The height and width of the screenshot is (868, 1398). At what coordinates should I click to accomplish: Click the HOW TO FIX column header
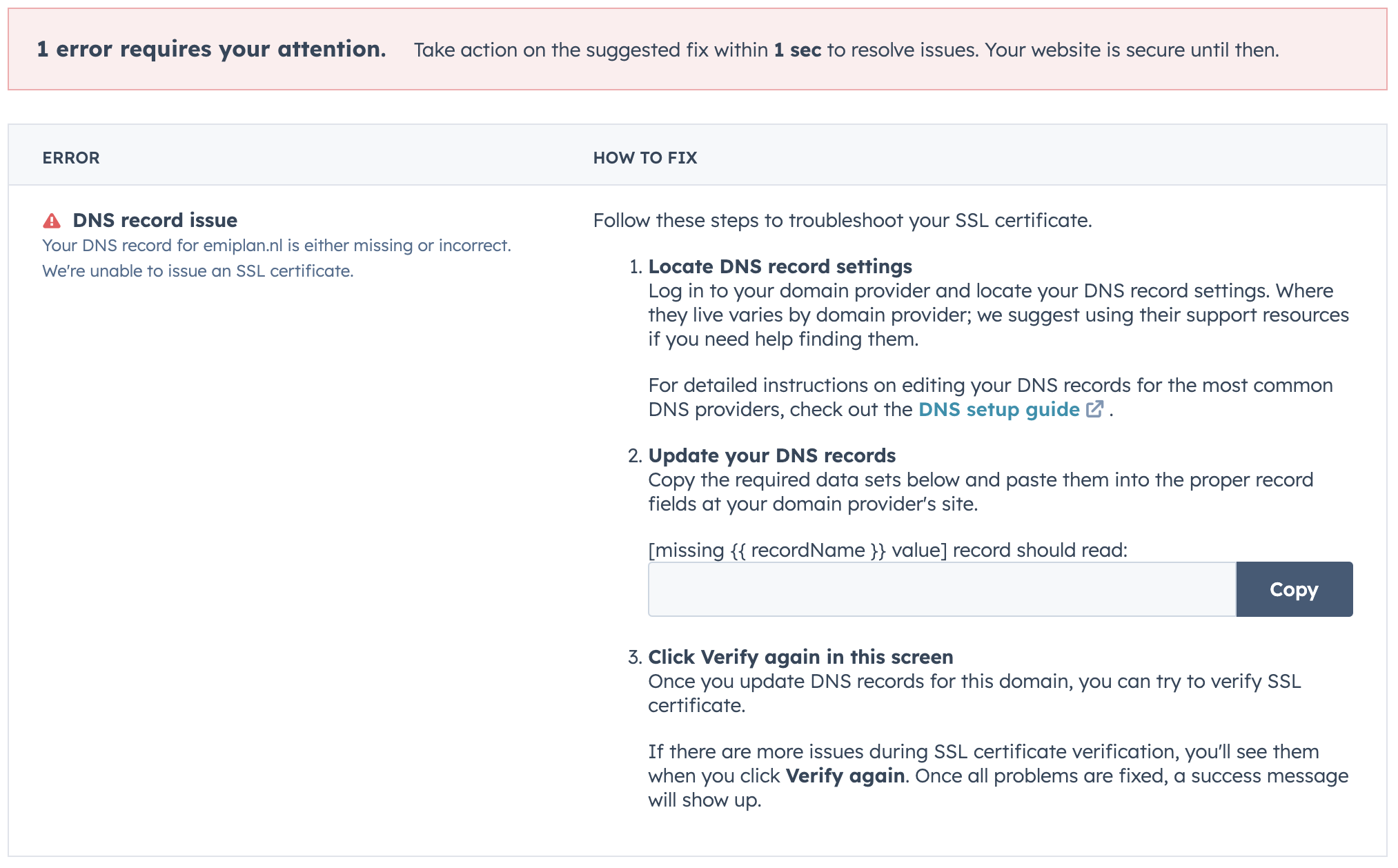tap(644, 158)
